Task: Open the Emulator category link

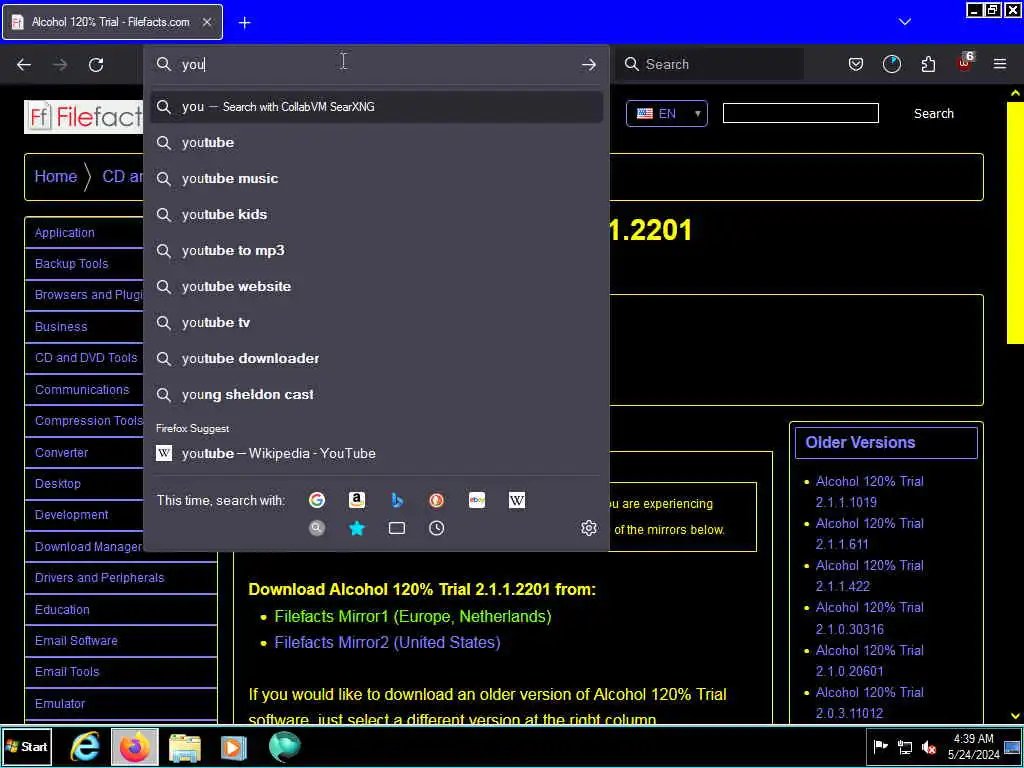Action: click(60, 703)
